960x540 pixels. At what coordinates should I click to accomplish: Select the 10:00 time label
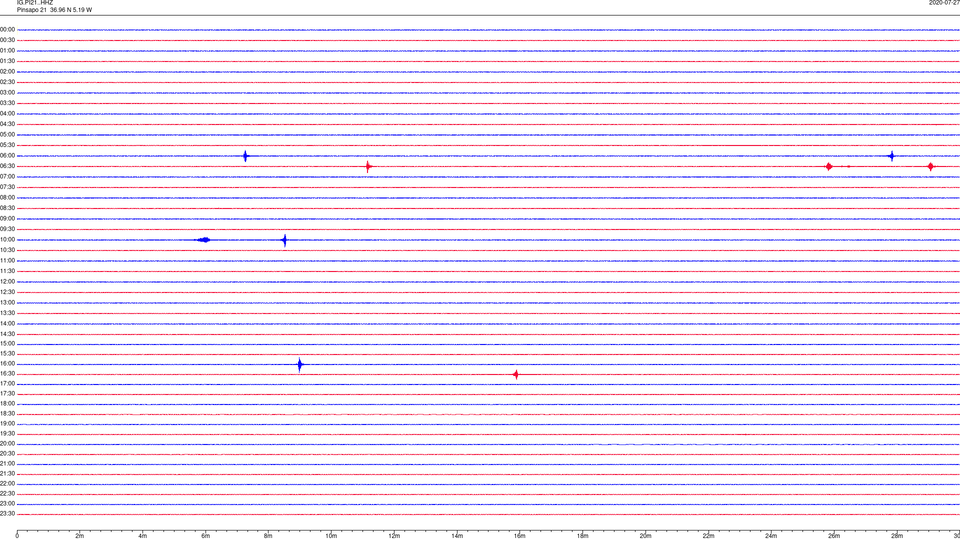(7, 240)
